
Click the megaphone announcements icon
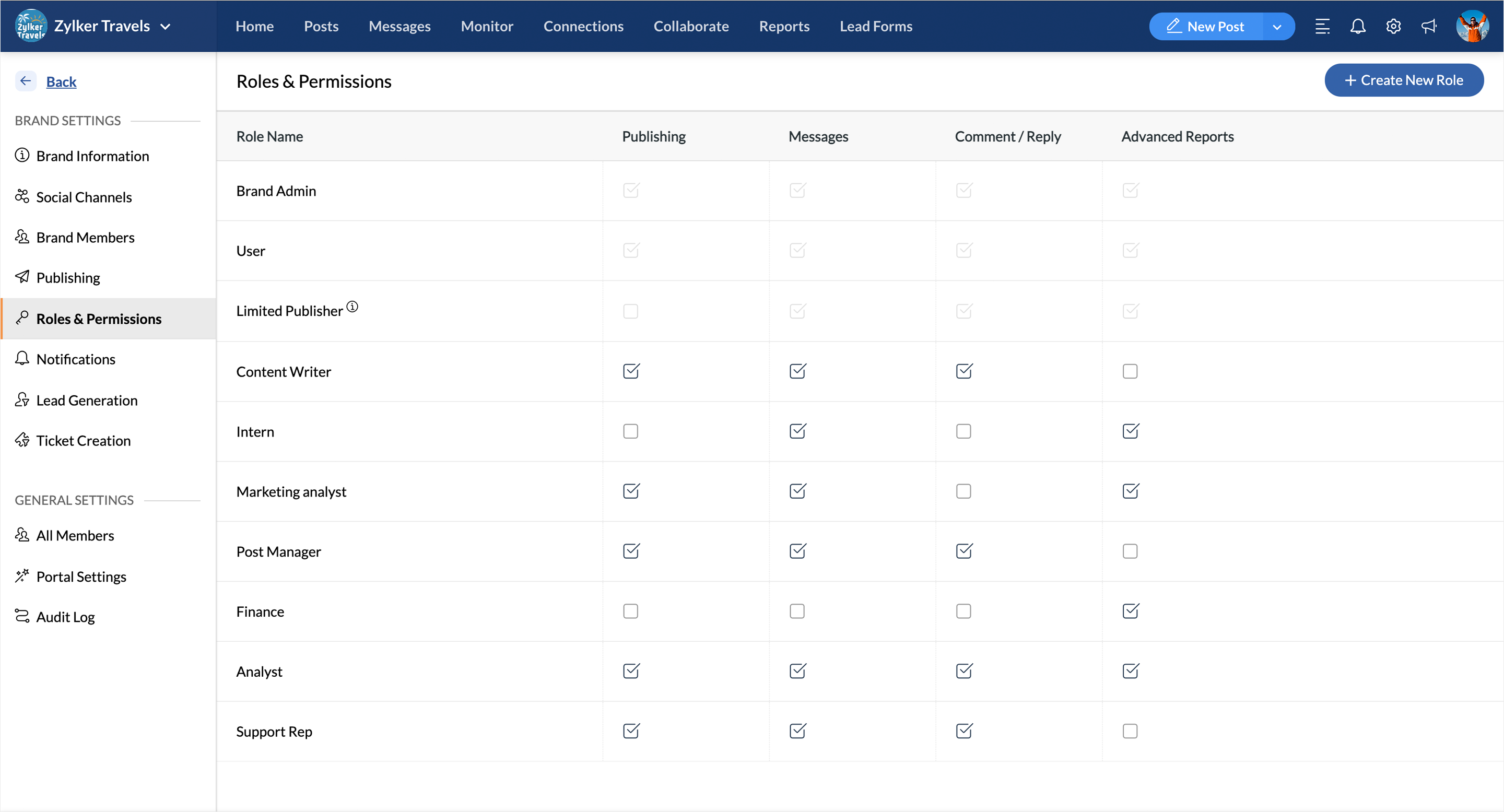coord(1429,26)
